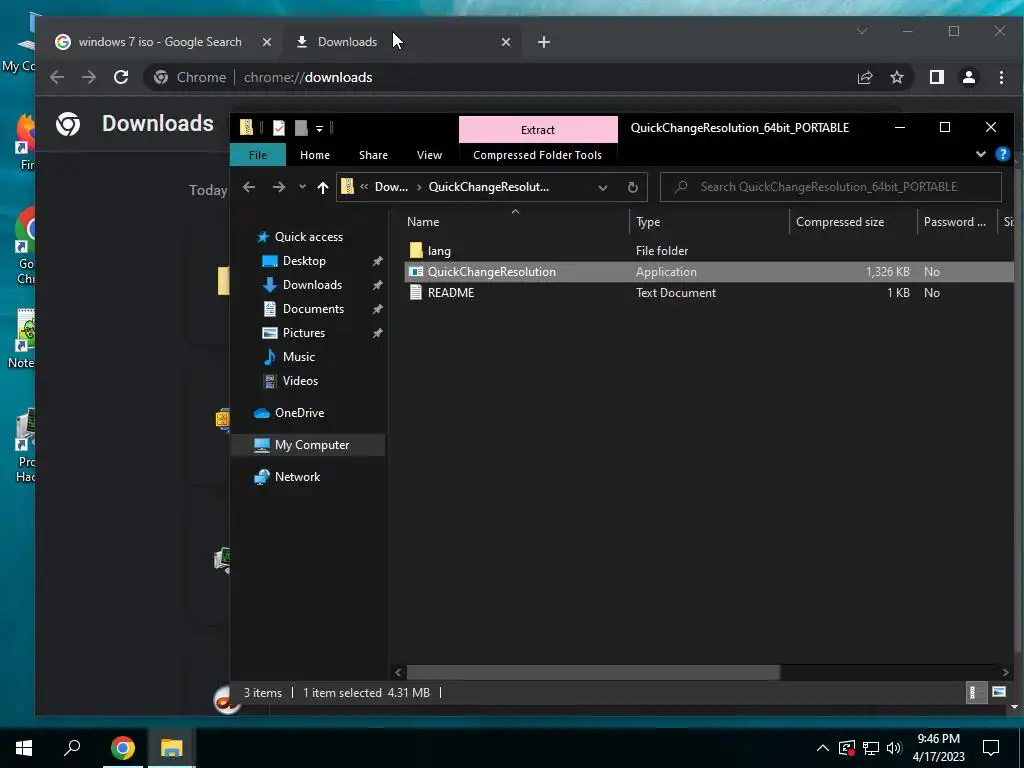Open Pictures in navigation pane

(x=303, y=333)
